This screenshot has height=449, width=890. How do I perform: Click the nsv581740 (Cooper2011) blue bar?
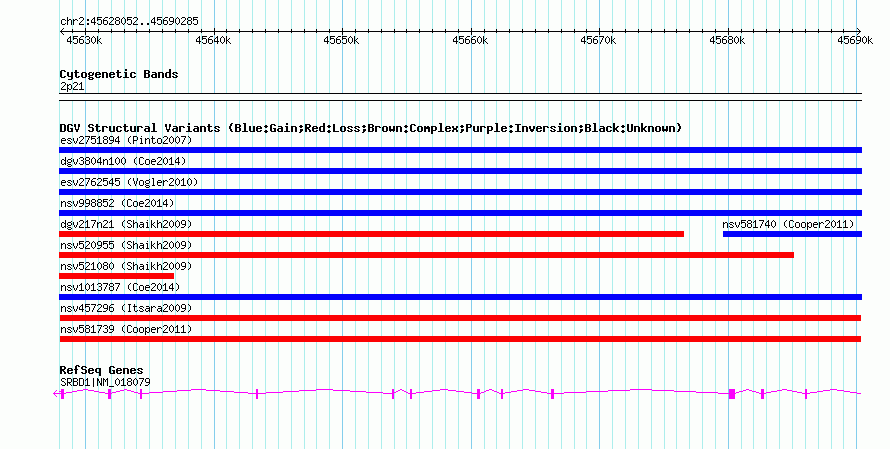(x=792, y=234)
